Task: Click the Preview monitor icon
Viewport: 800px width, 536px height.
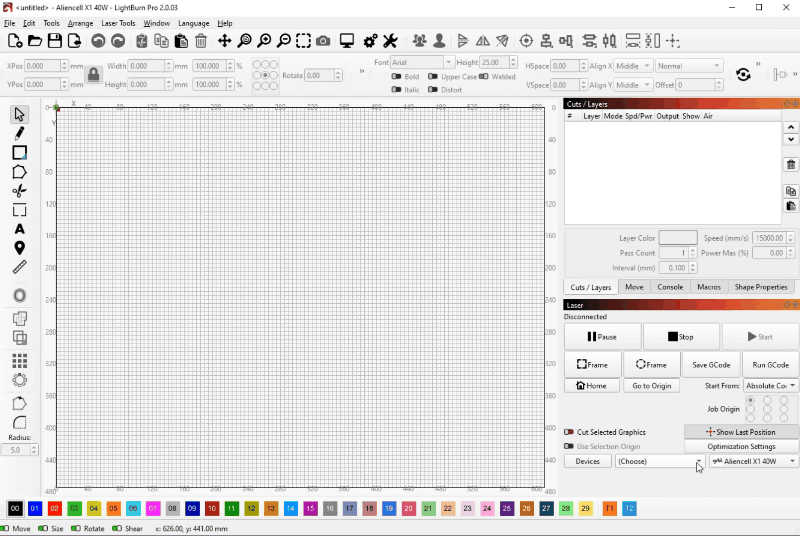Action: (x=347, y=41)
